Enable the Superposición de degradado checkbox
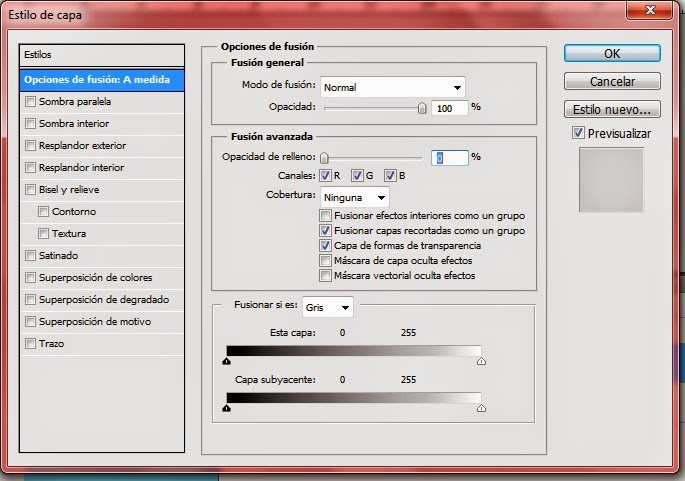 pyautogui.click(x=30, y=300)
